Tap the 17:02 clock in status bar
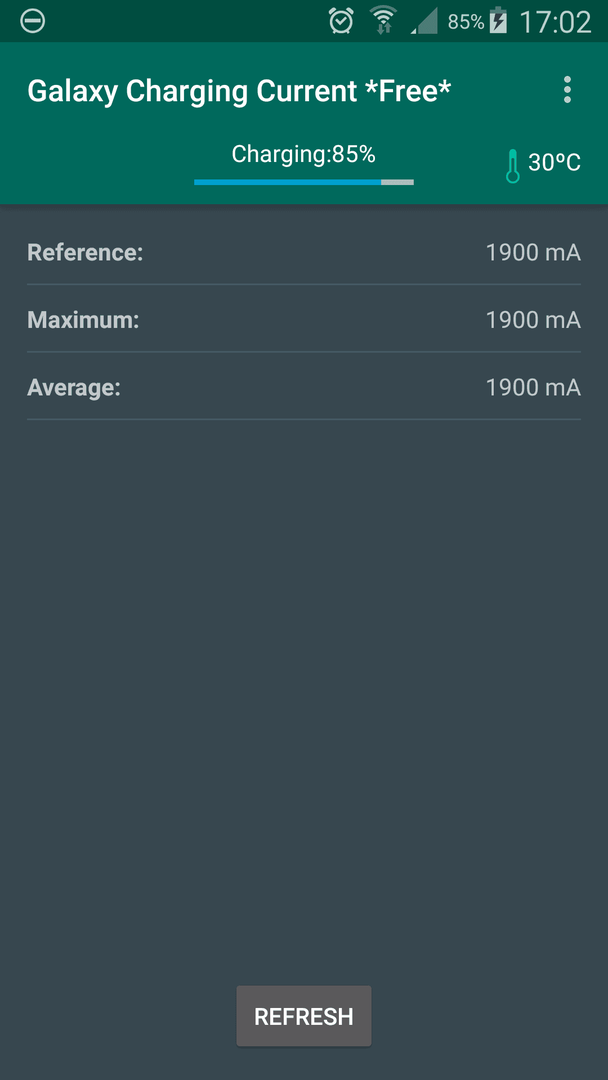The width and height of the screenshot is (608, 1080). point(555,22)
